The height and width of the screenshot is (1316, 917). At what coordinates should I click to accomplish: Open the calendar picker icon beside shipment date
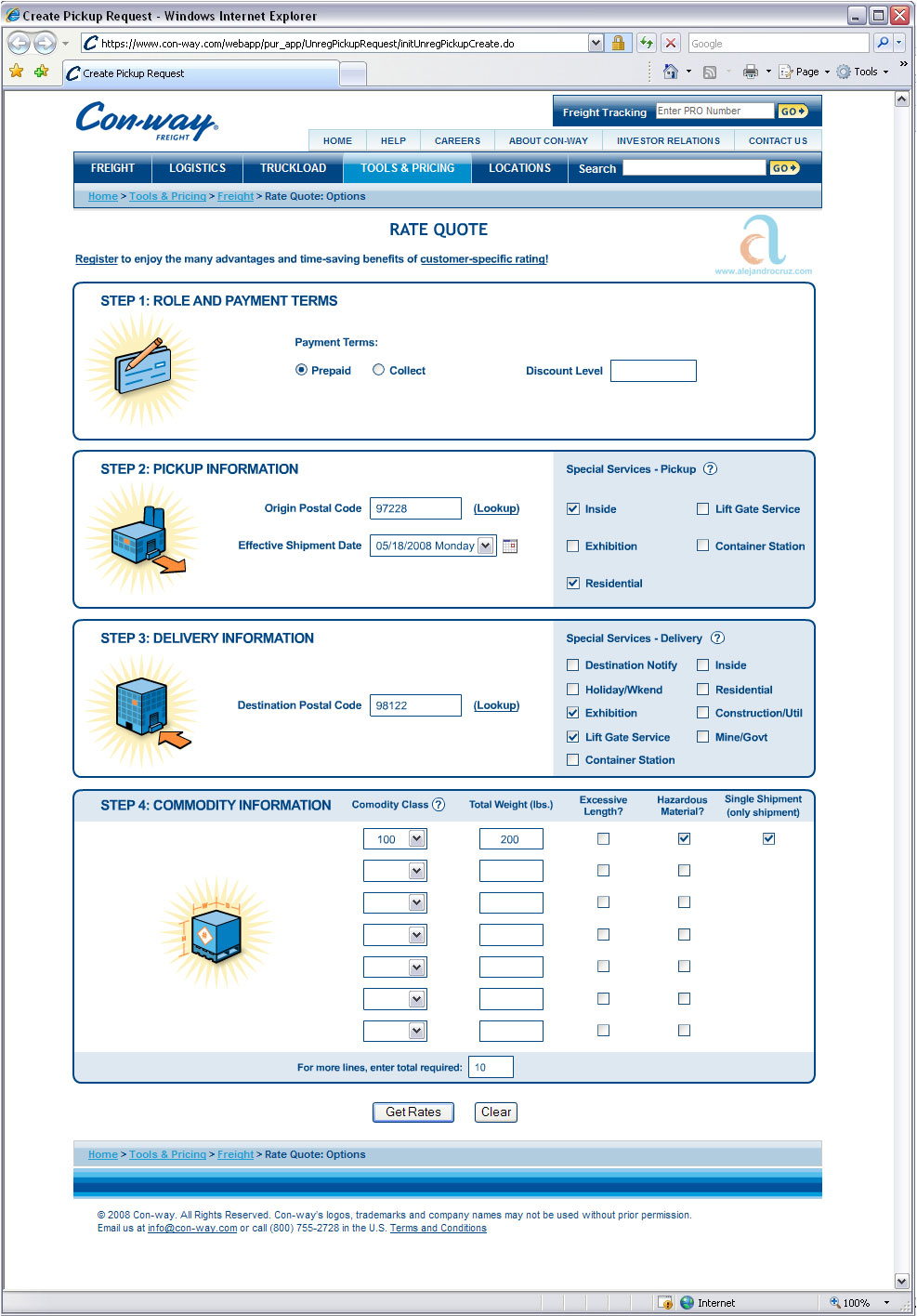510,546
